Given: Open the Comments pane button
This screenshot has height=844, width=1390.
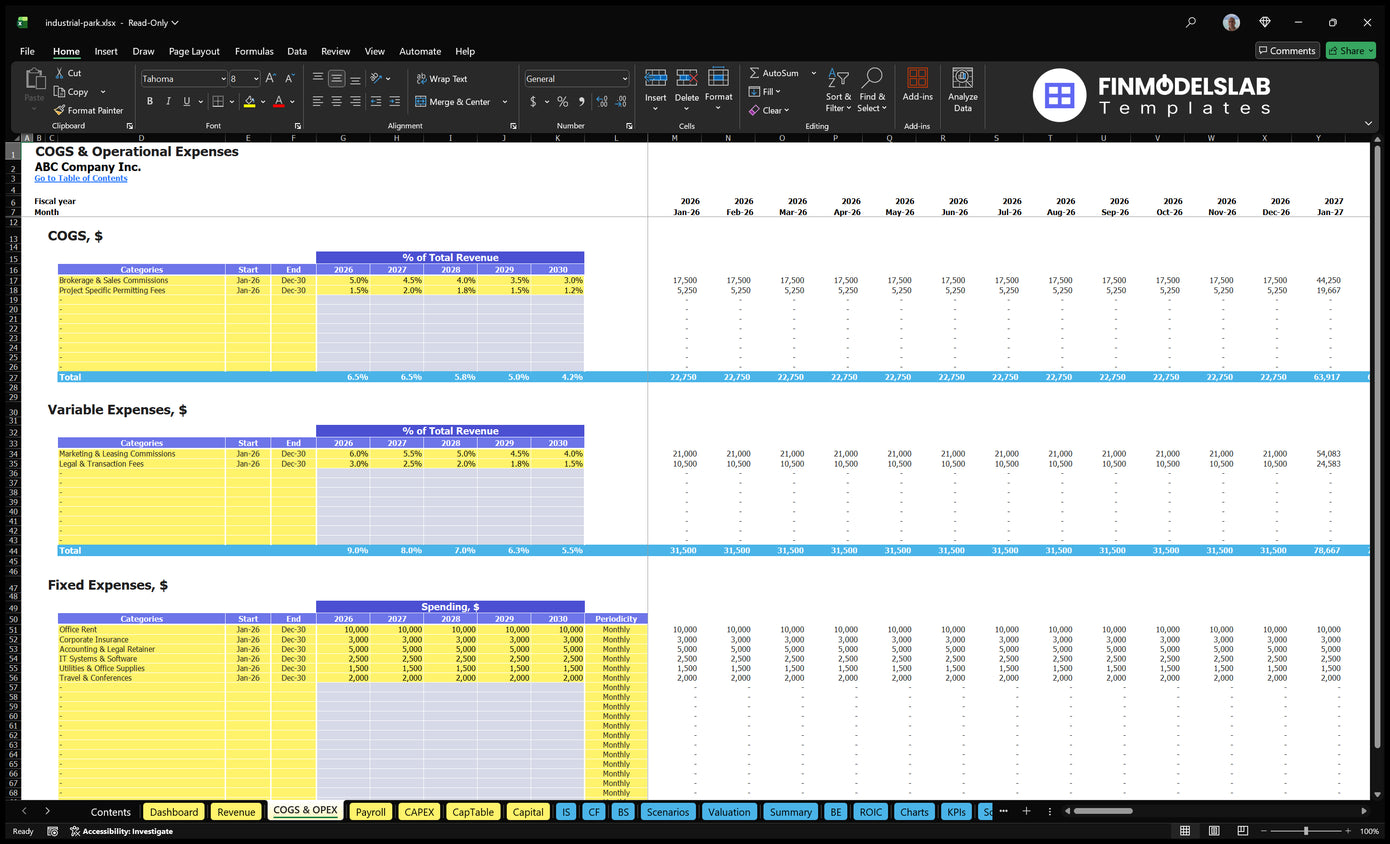Looking at the screenshot, I should [1286, 50].
